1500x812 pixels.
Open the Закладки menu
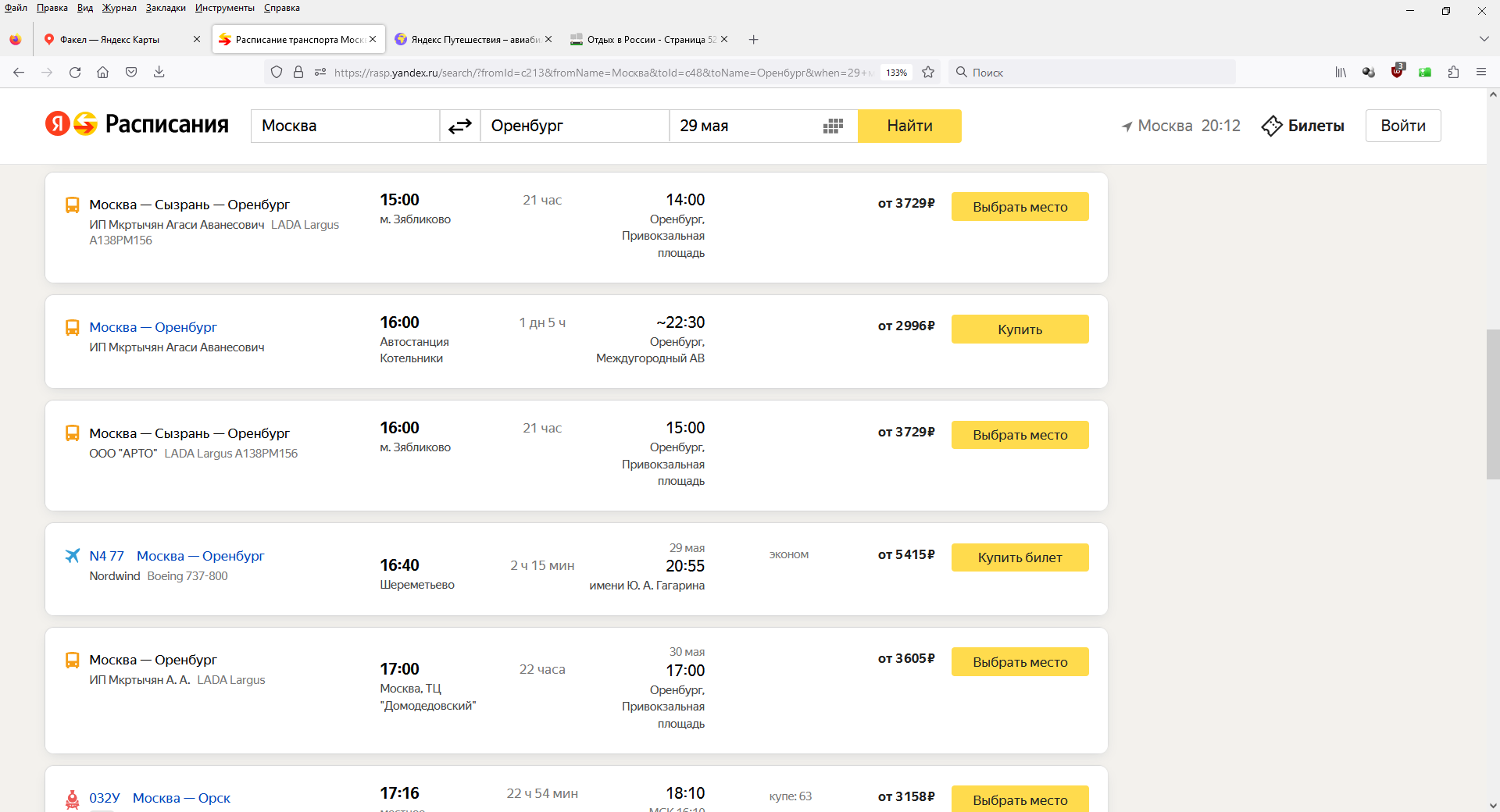[x=166, y=8]
